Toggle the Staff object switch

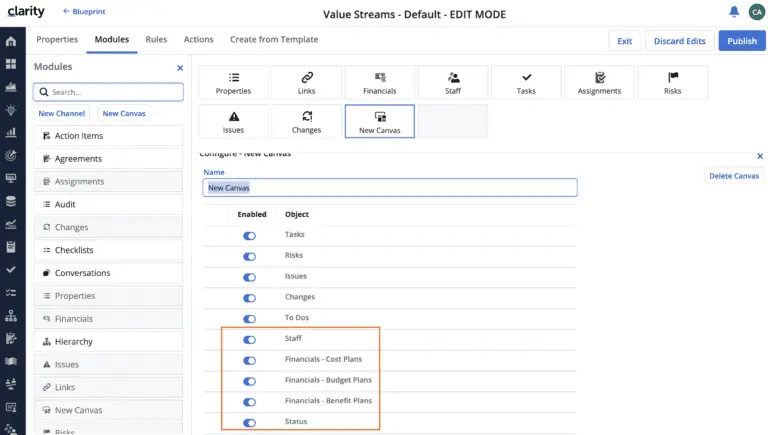pos(249,339)
